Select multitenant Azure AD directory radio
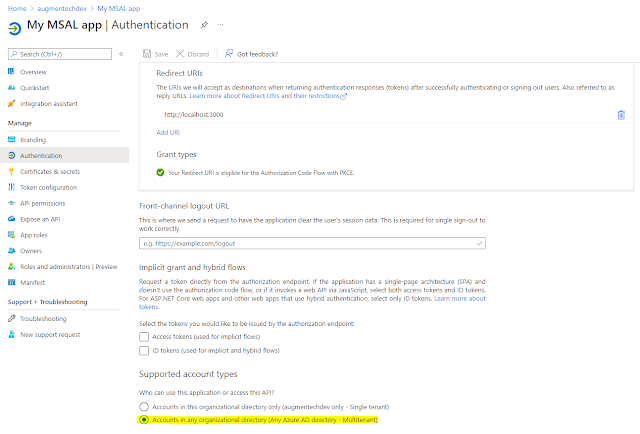 (x=144, y=420)
